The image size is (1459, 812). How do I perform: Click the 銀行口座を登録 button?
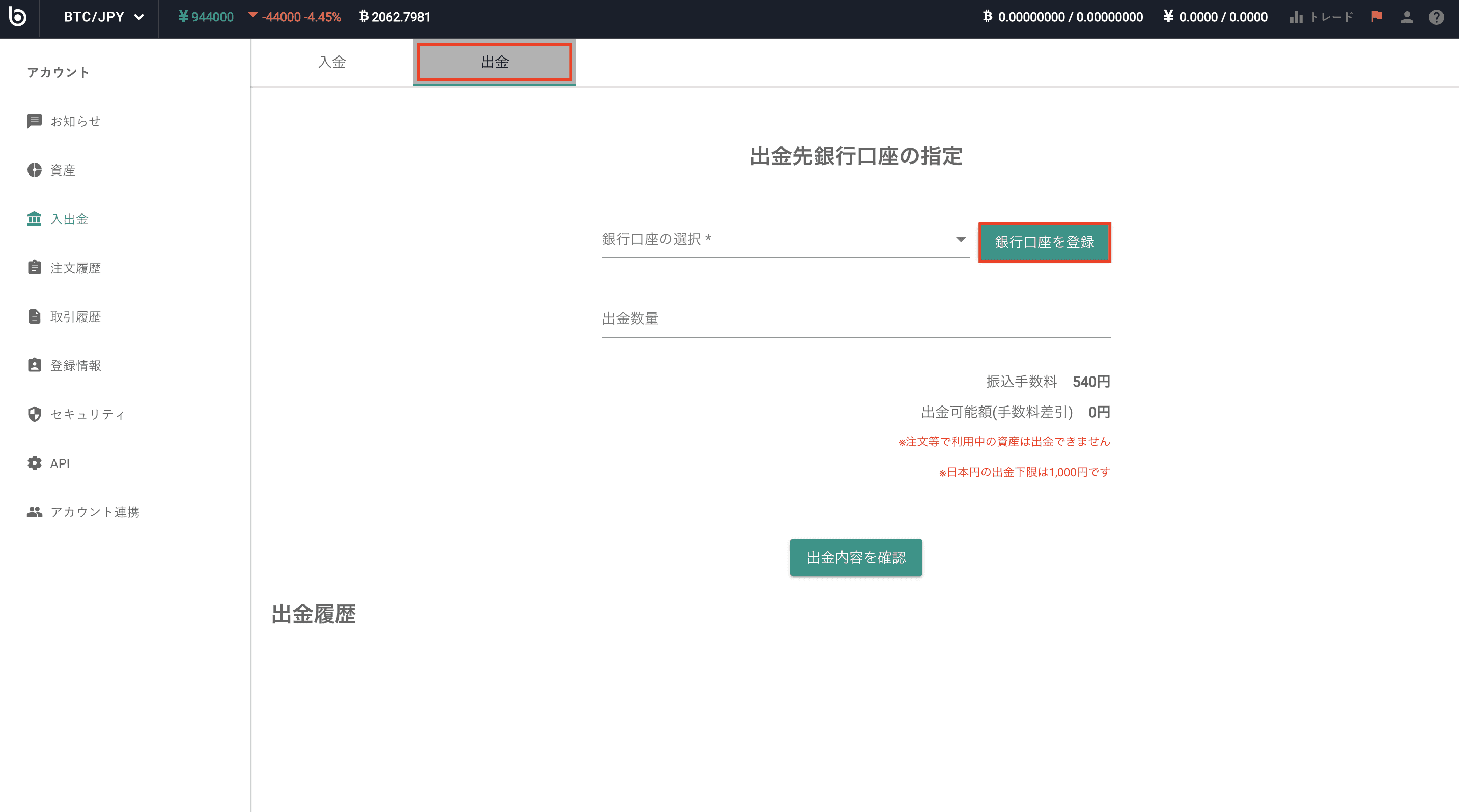click(x=1045, y=242)
